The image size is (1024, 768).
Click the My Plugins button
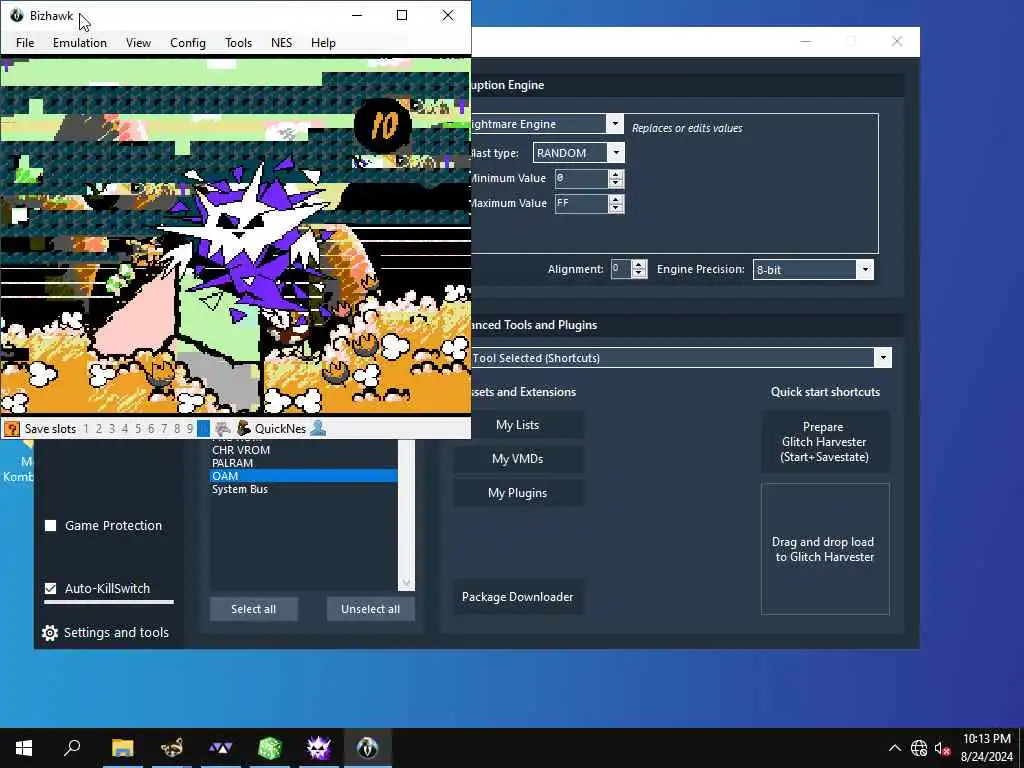(x=519, y=492)
